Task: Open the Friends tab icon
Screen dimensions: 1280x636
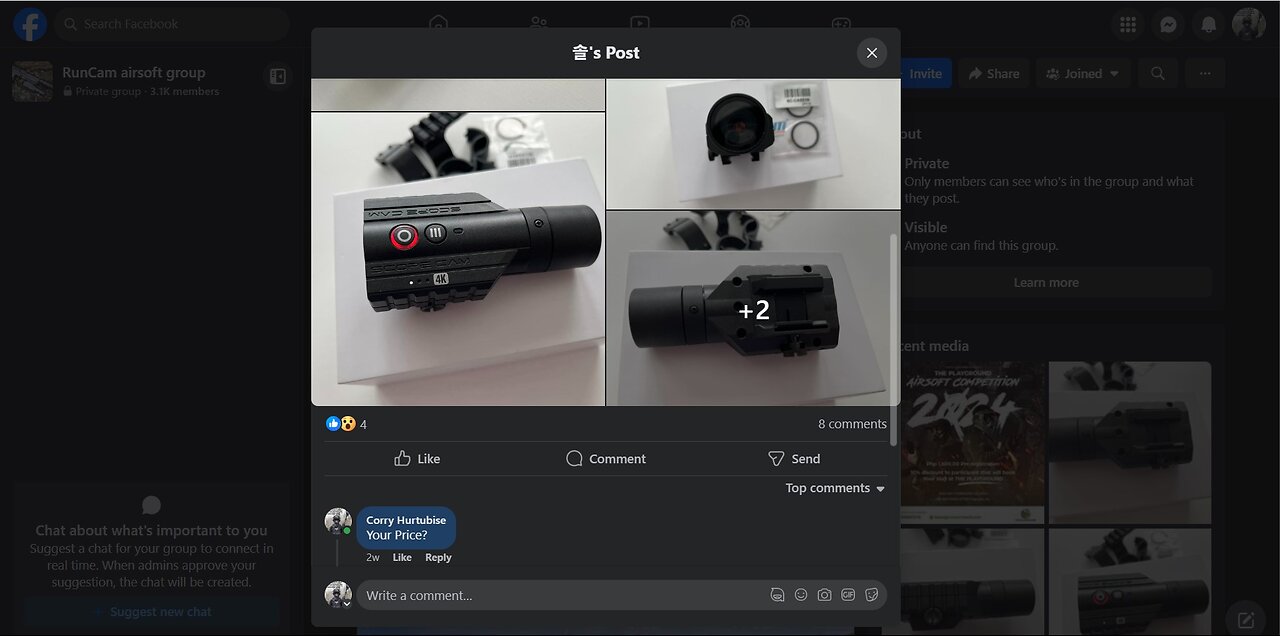Action: point(539,24)
